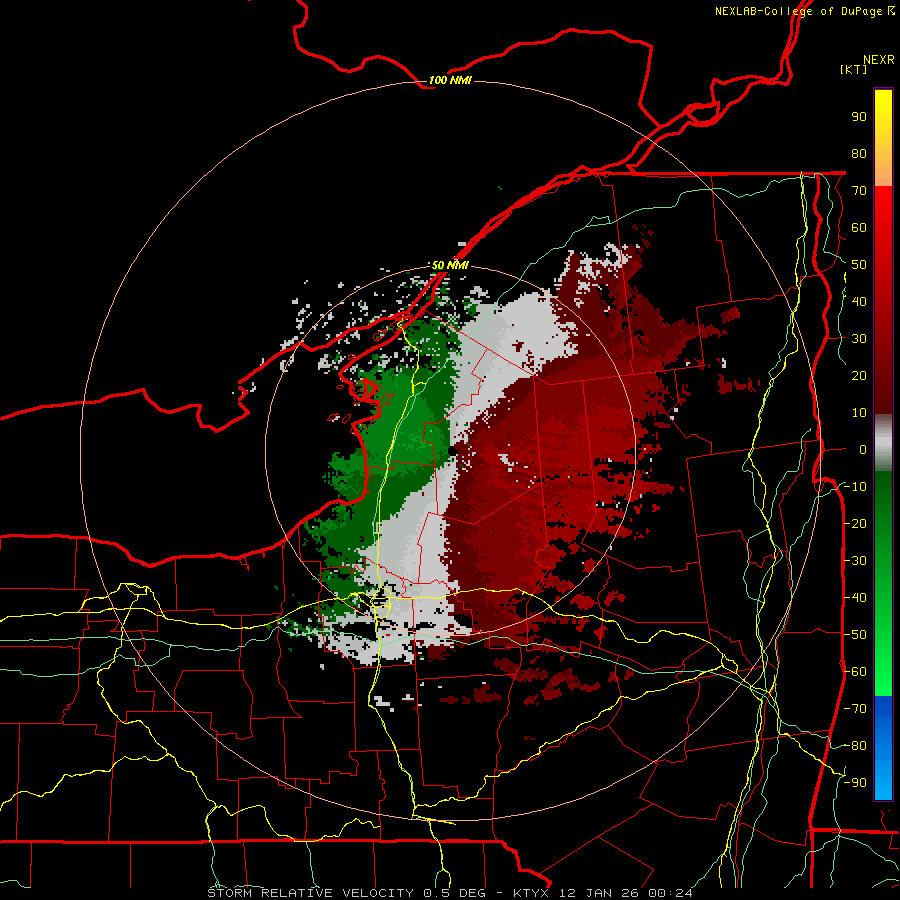Click the 10 value on velocity scale
Image resolution: width=900 pixels, height=900 pixels.
point(859,413)
